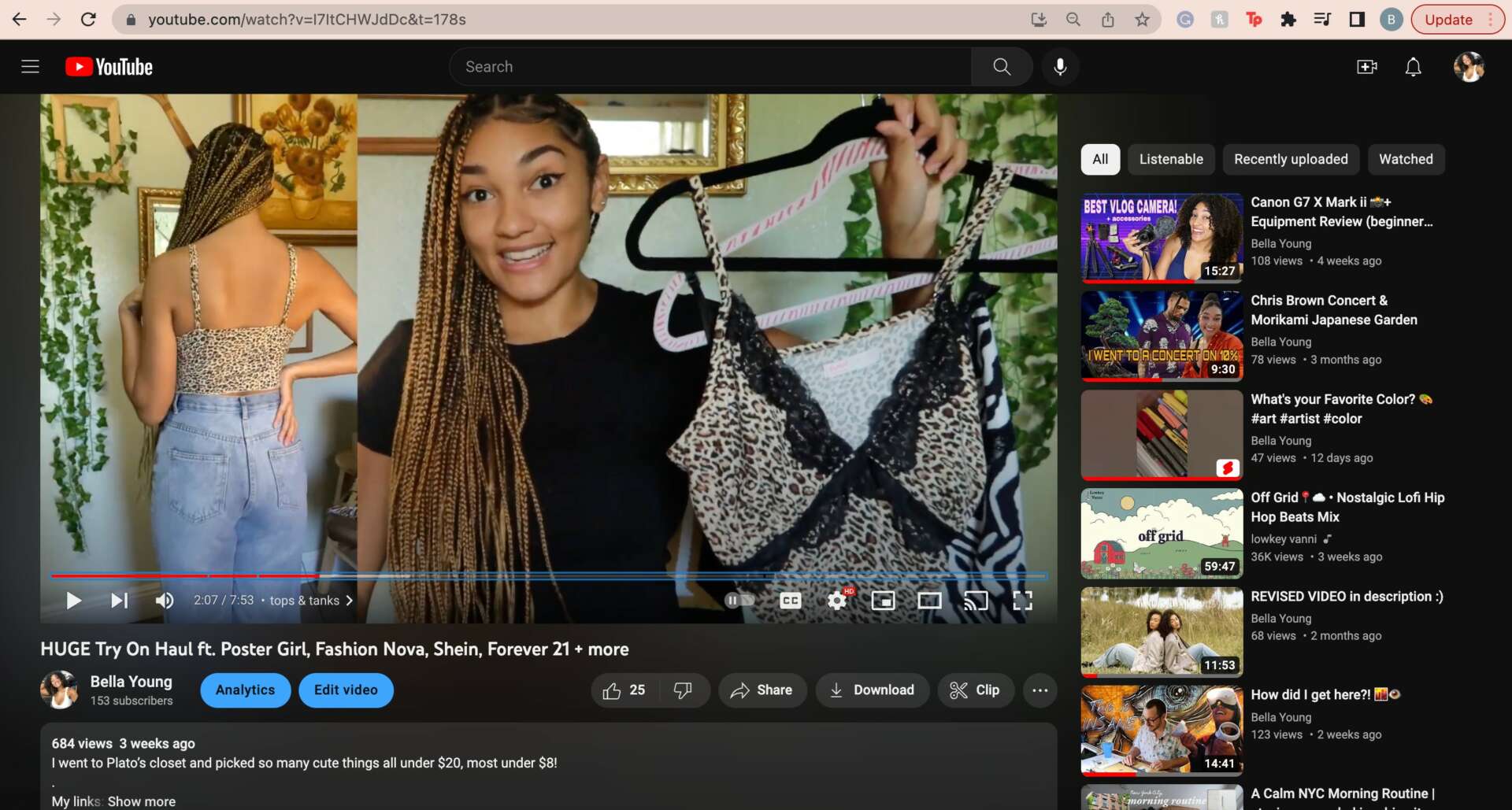Click the Play button on video

pyautogui.click(x=73, y=601)
